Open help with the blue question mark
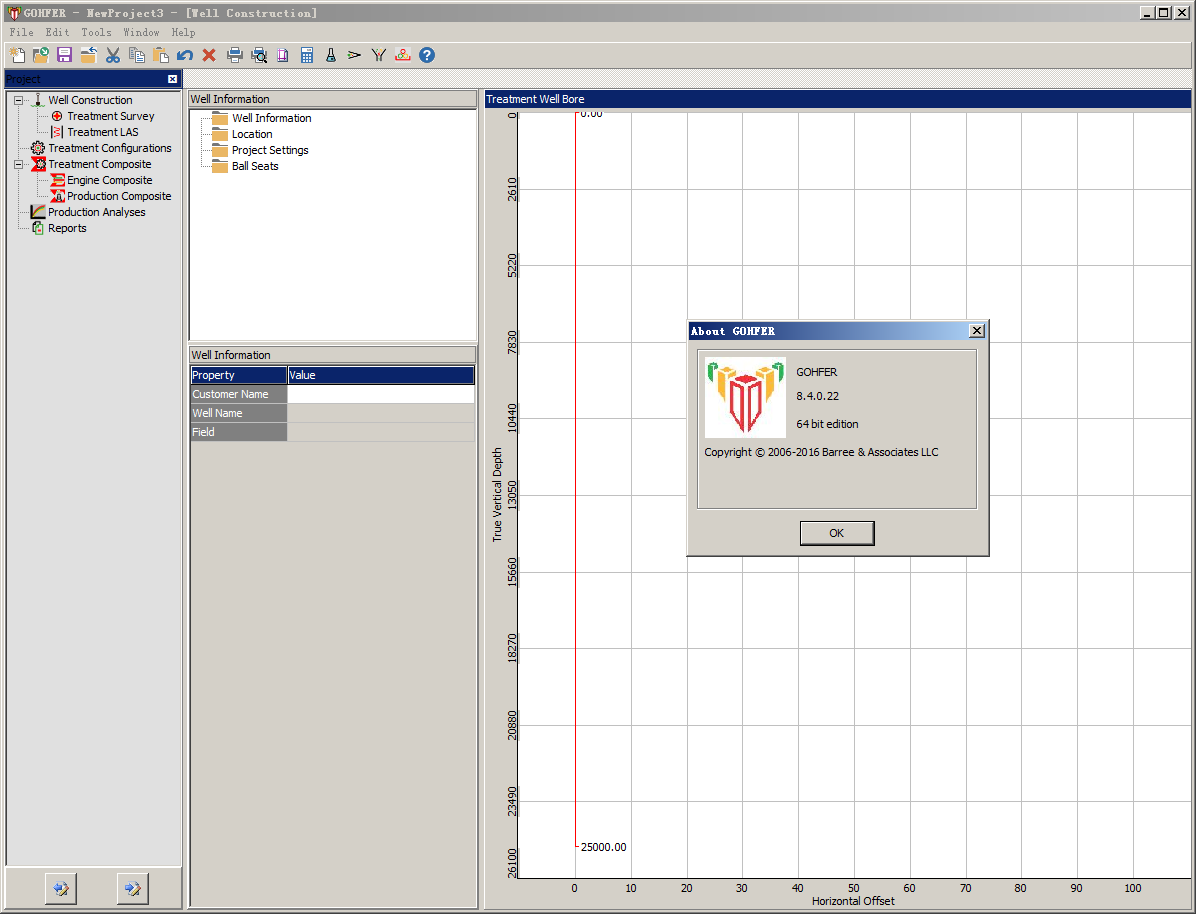This screenshot has height=914, width=1196. click(x=427, y=55)
